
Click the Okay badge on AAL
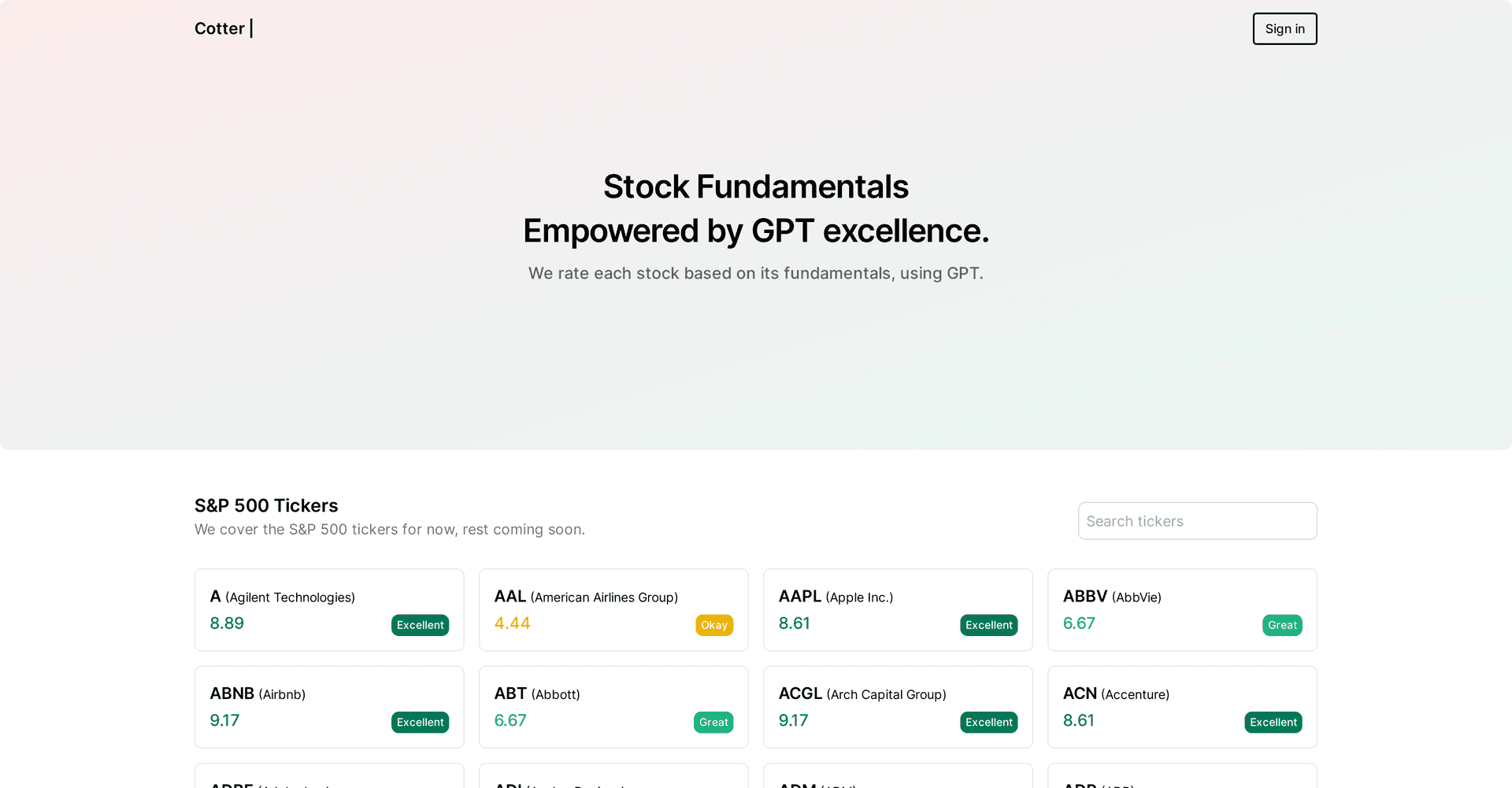click(x=714, y=625)
